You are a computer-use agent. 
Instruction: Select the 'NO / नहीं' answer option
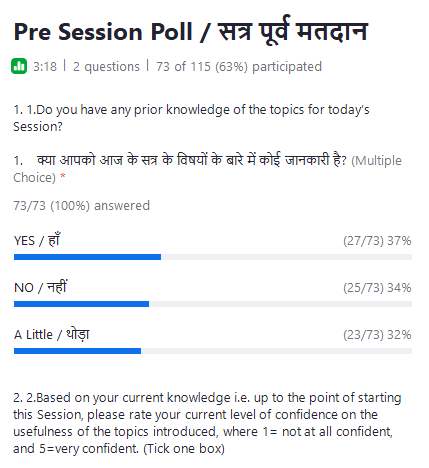coord(40,287)
